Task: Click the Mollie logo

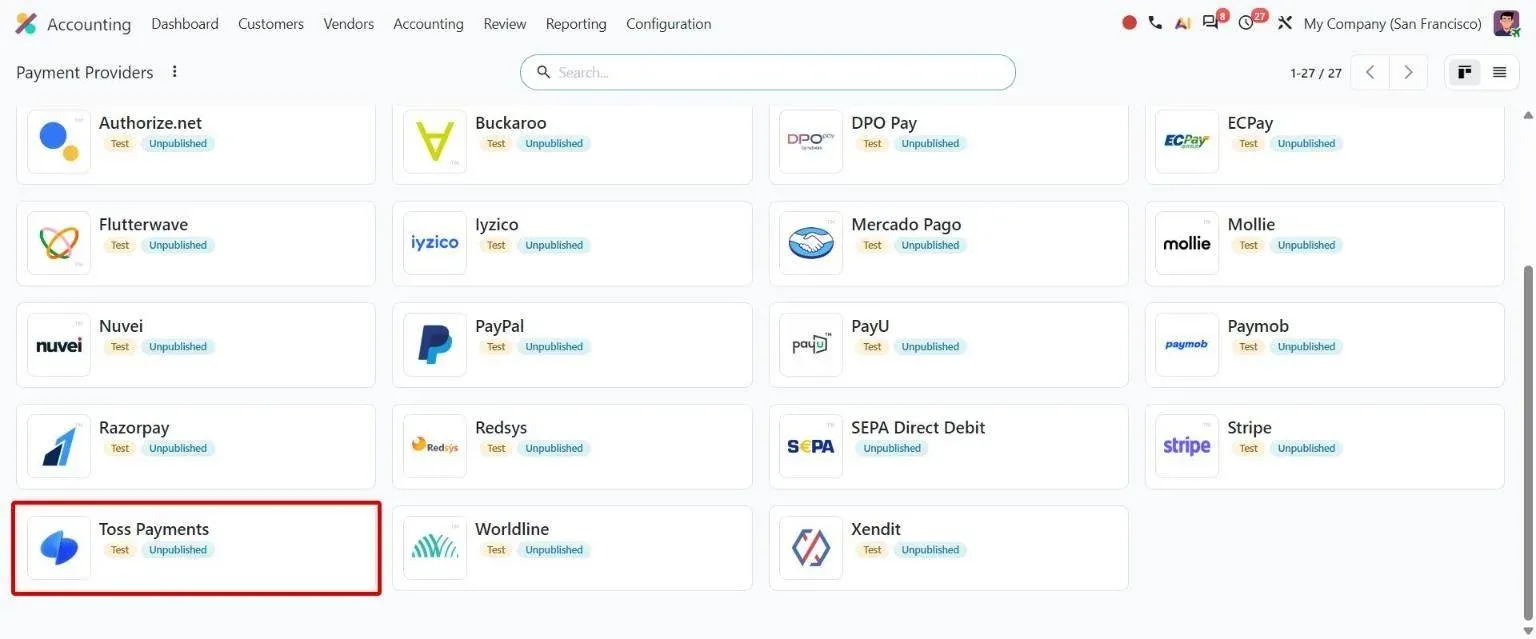Action: tap(1187, 243)
